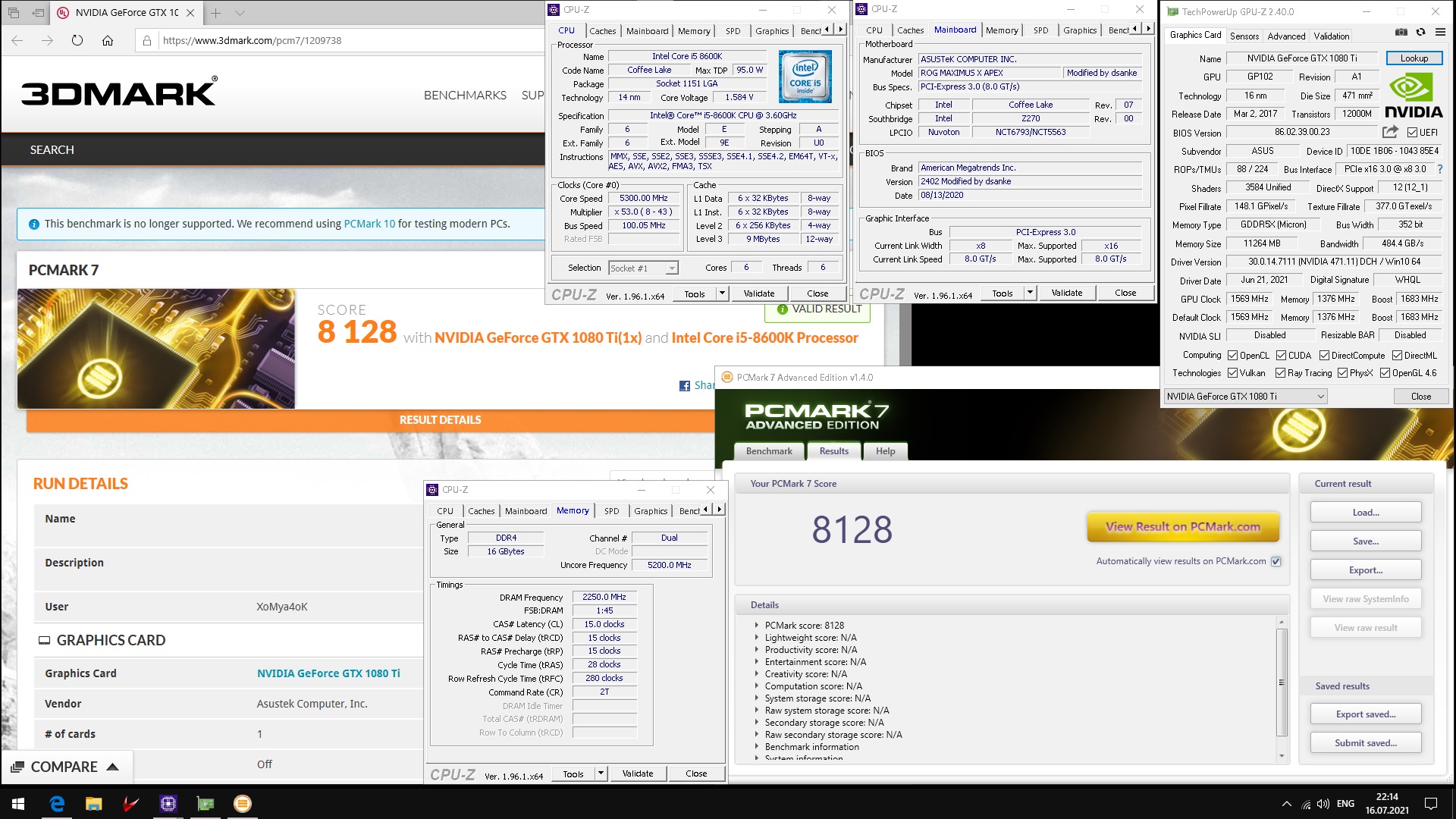This screenshot has width=1456, height=819.
Task: Click the Facebook share icon
Action: [685, 386]
